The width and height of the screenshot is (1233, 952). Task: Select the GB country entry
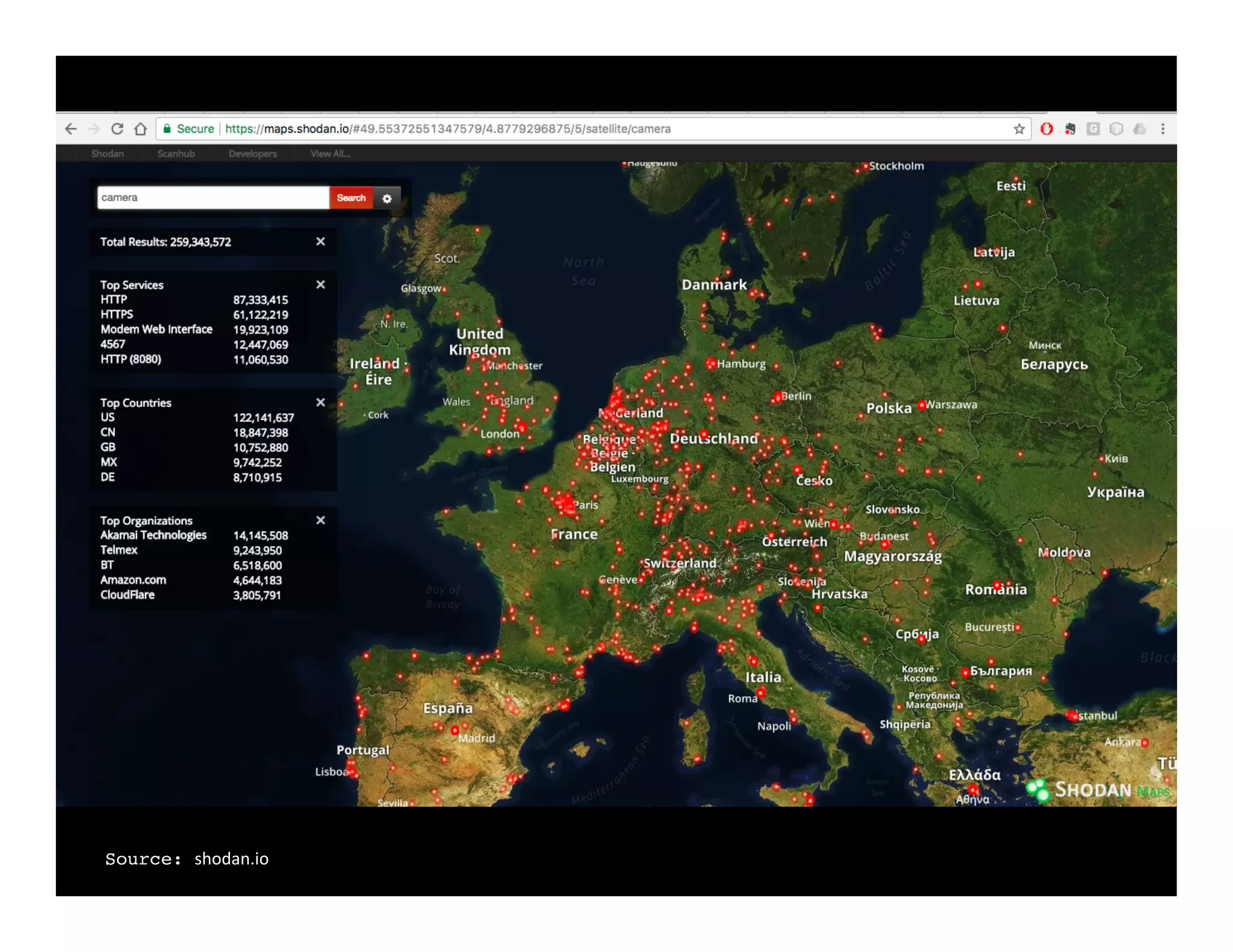coord(194,448)
